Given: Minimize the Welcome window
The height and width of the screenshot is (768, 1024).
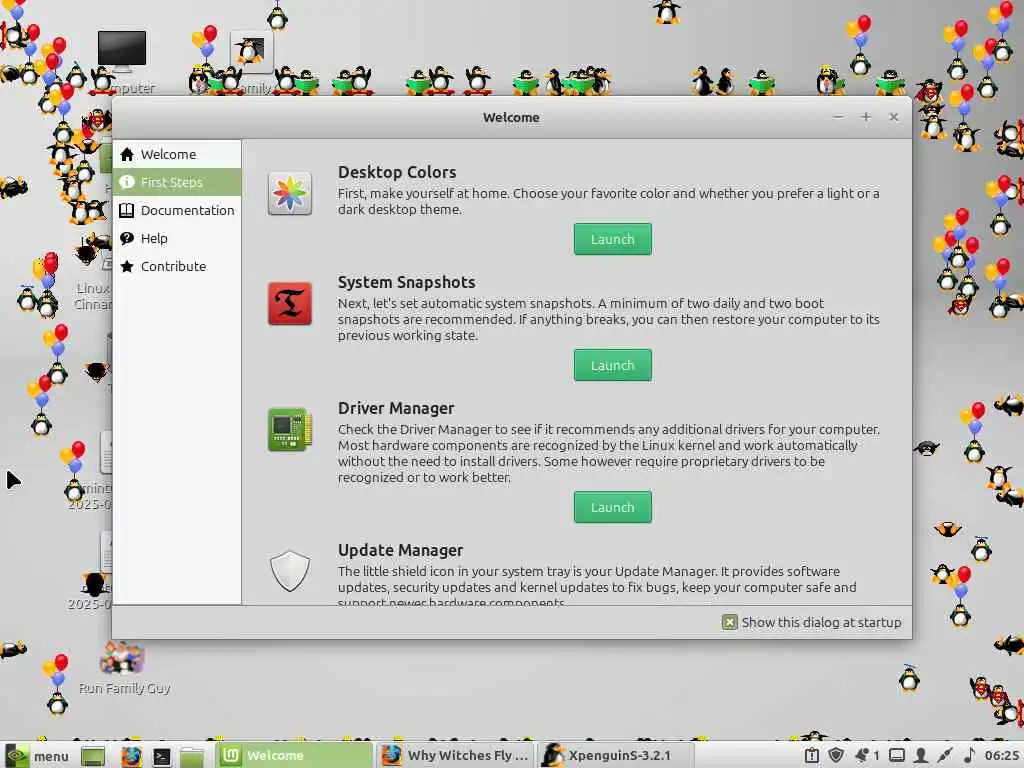Looking at the screenshot, I should point(838,117).
